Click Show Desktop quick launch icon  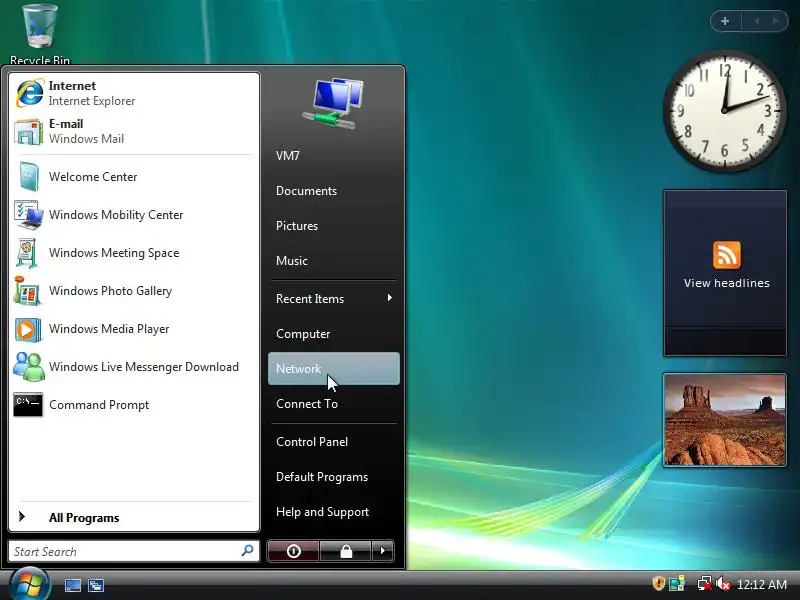pyautogui.click(x=73, y=585)
